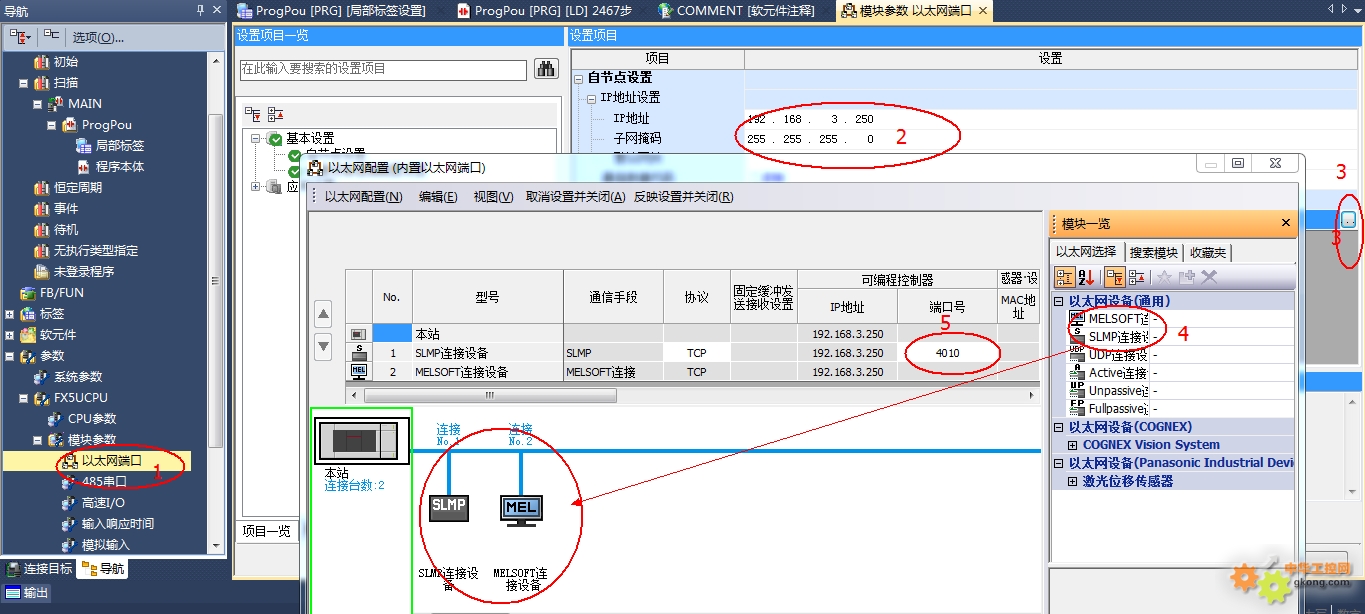Click the expand-all tree icon in the navigation toolbar
The image size is (1365, 614).
pyautogui.click(x=20, y=37)
